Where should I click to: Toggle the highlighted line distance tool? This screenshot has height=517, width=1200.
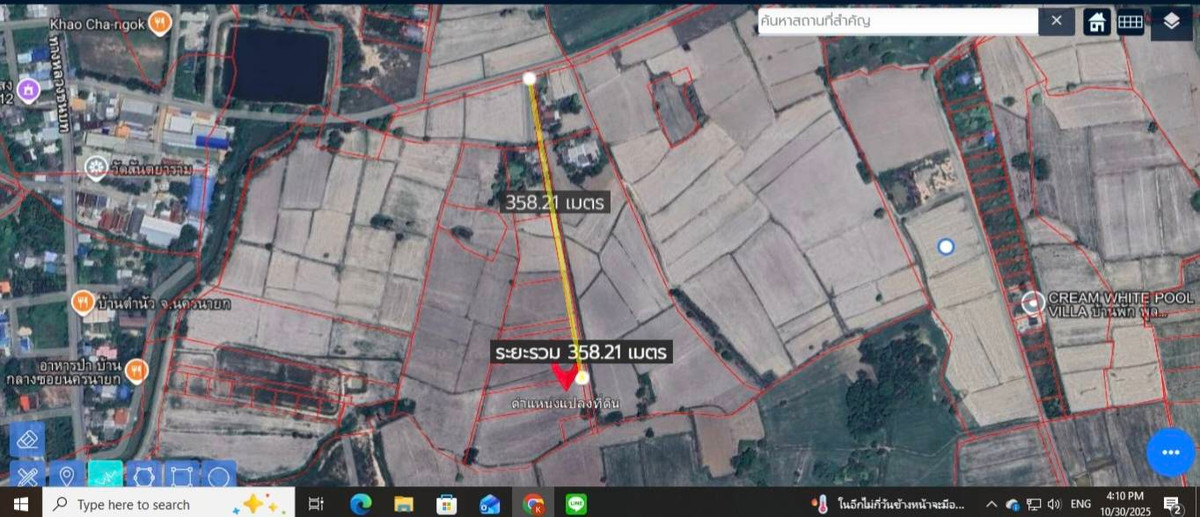pos(105,476)
